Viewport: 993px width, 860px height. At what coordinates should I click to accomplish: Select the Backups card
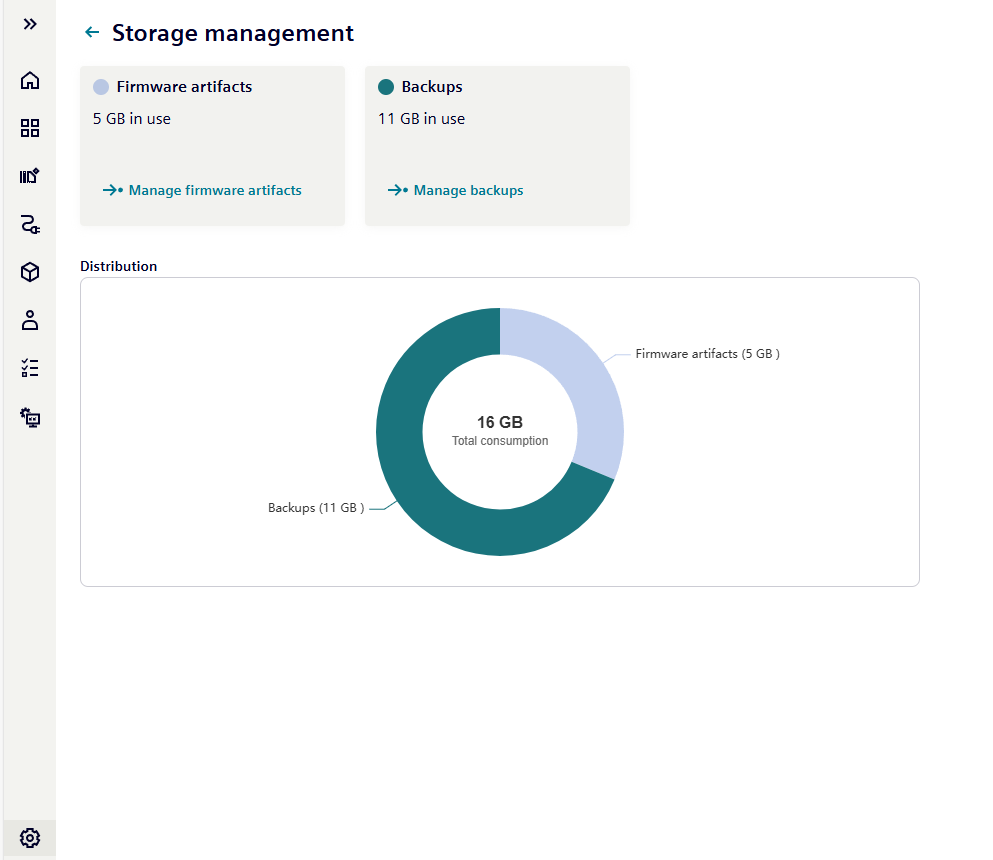pyautogui.click(x=497, y=145)
